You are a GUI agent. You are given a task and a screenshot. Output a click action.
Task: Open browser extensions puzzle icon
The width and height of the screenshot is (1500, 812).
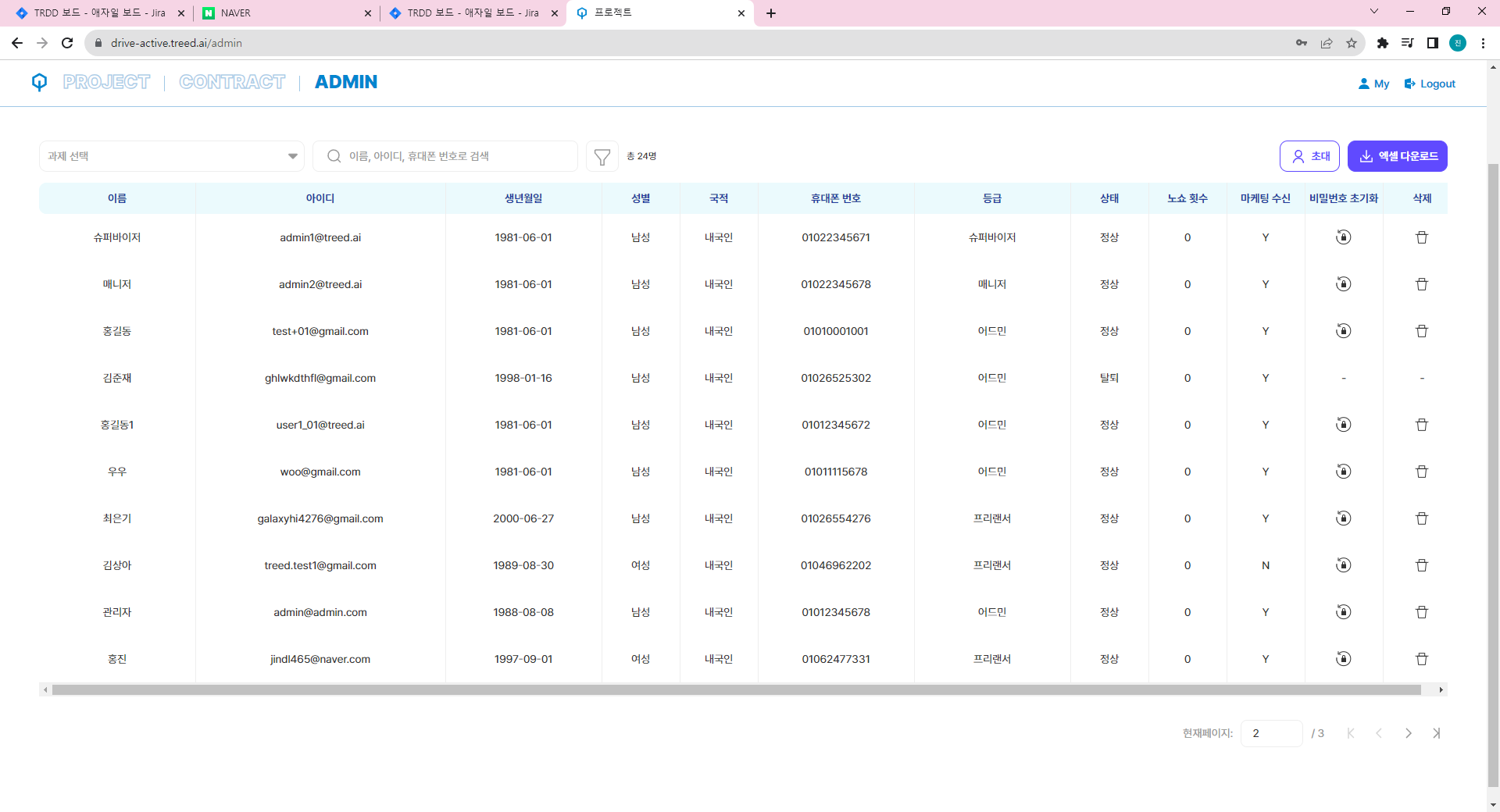click(1382, 43)
